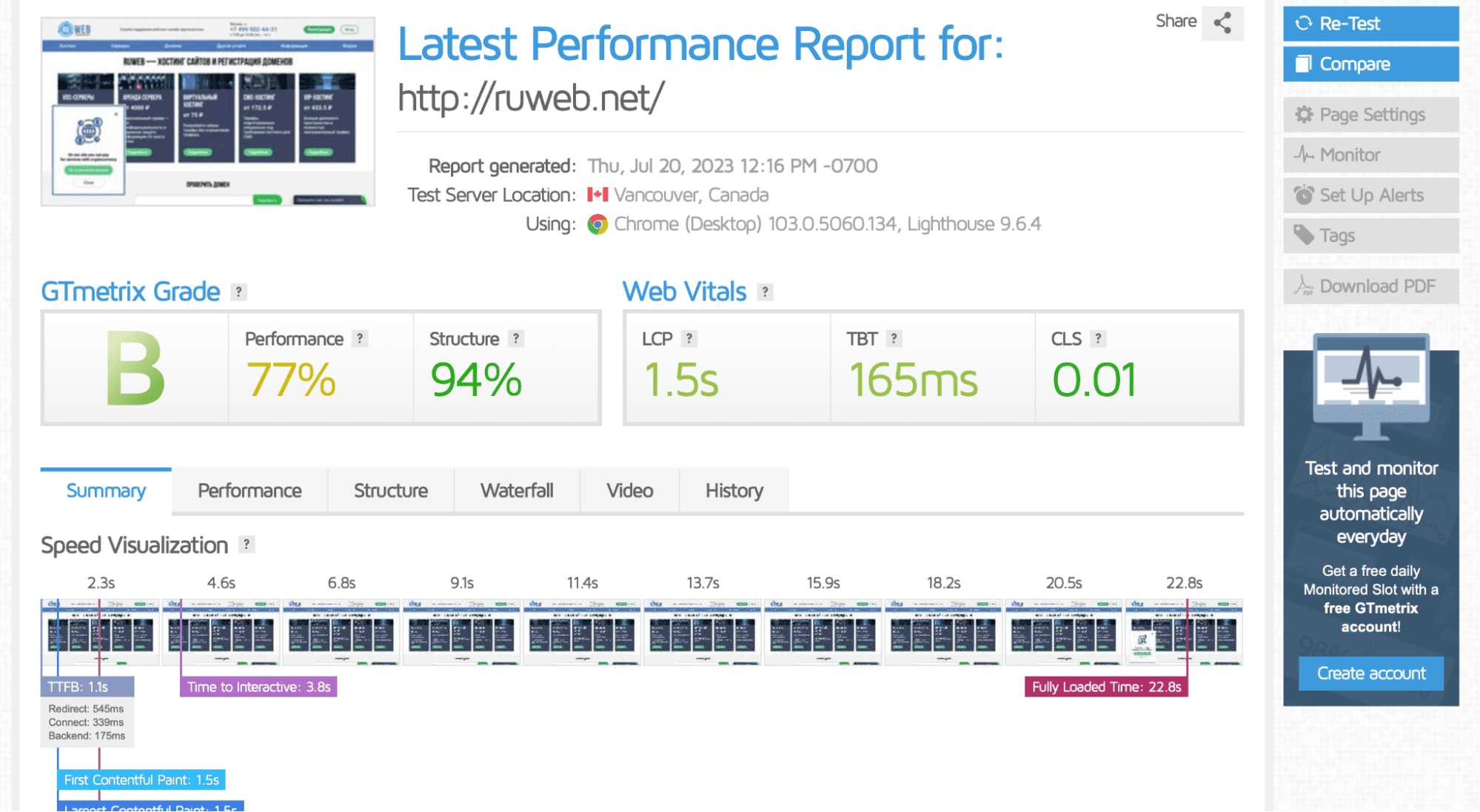Download PDF report

[1370, 286]
